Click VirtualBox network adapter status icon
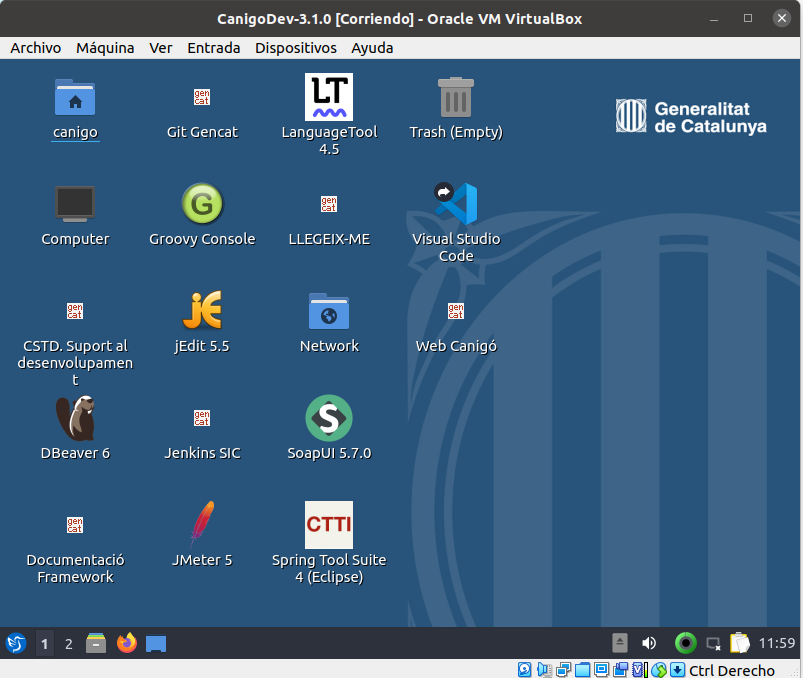 point(563,669)
